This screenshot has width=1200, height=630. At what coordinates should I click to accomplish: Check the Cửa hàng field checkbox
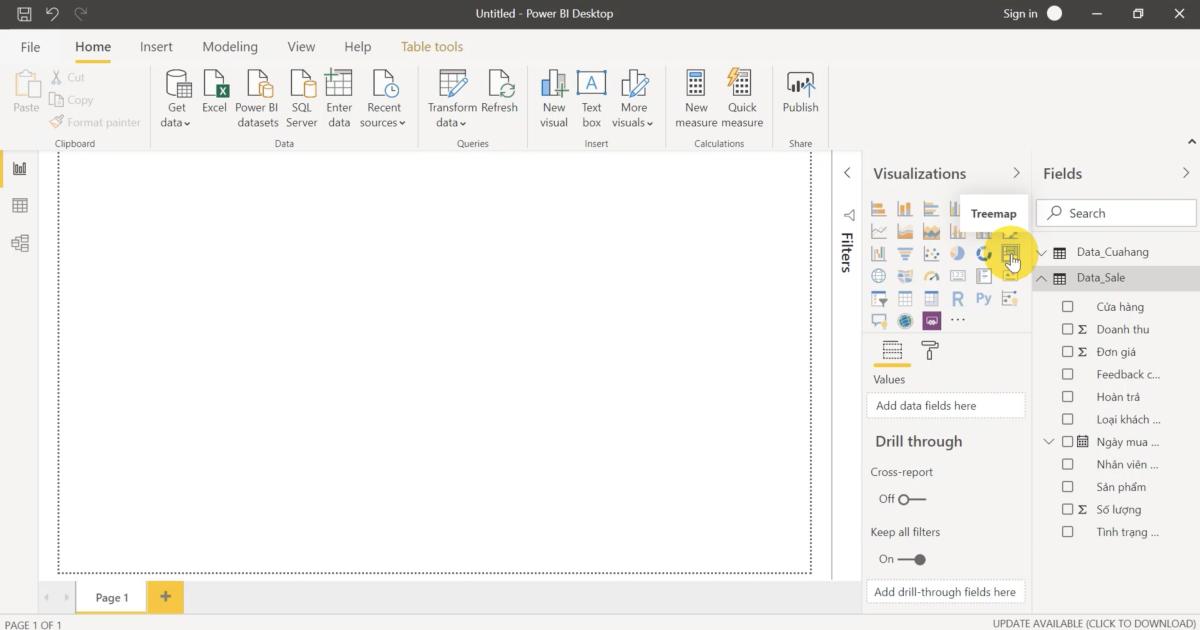(x=1067, y=306)
